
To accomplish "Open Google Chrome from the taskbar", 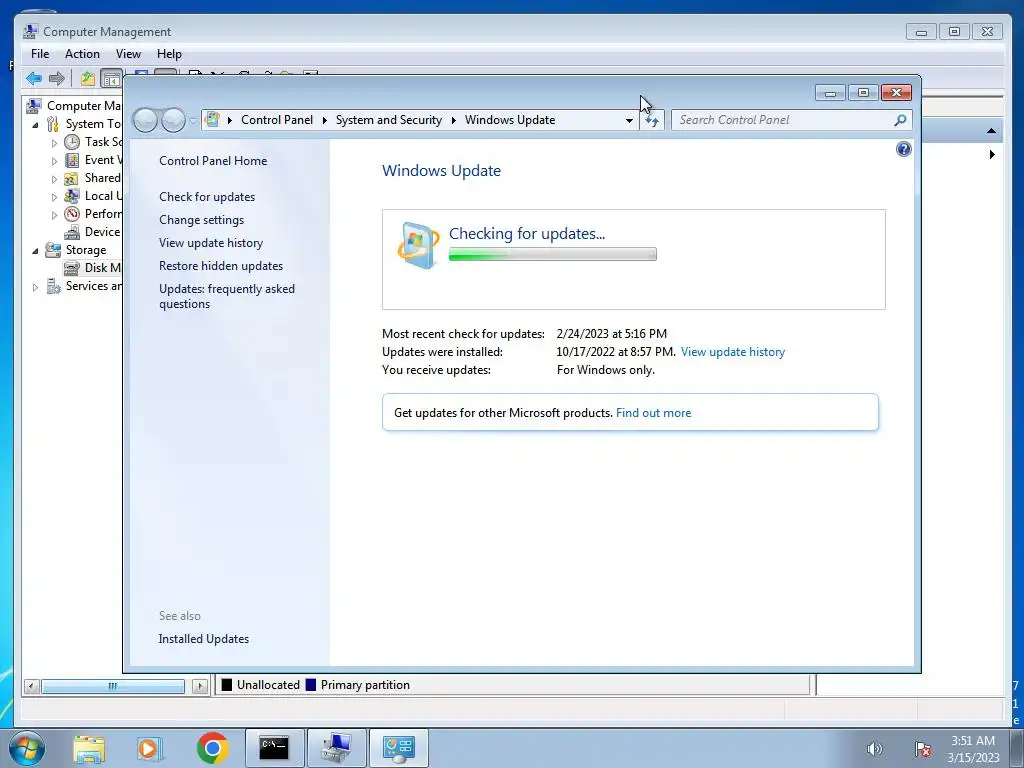I will (212, 748).
